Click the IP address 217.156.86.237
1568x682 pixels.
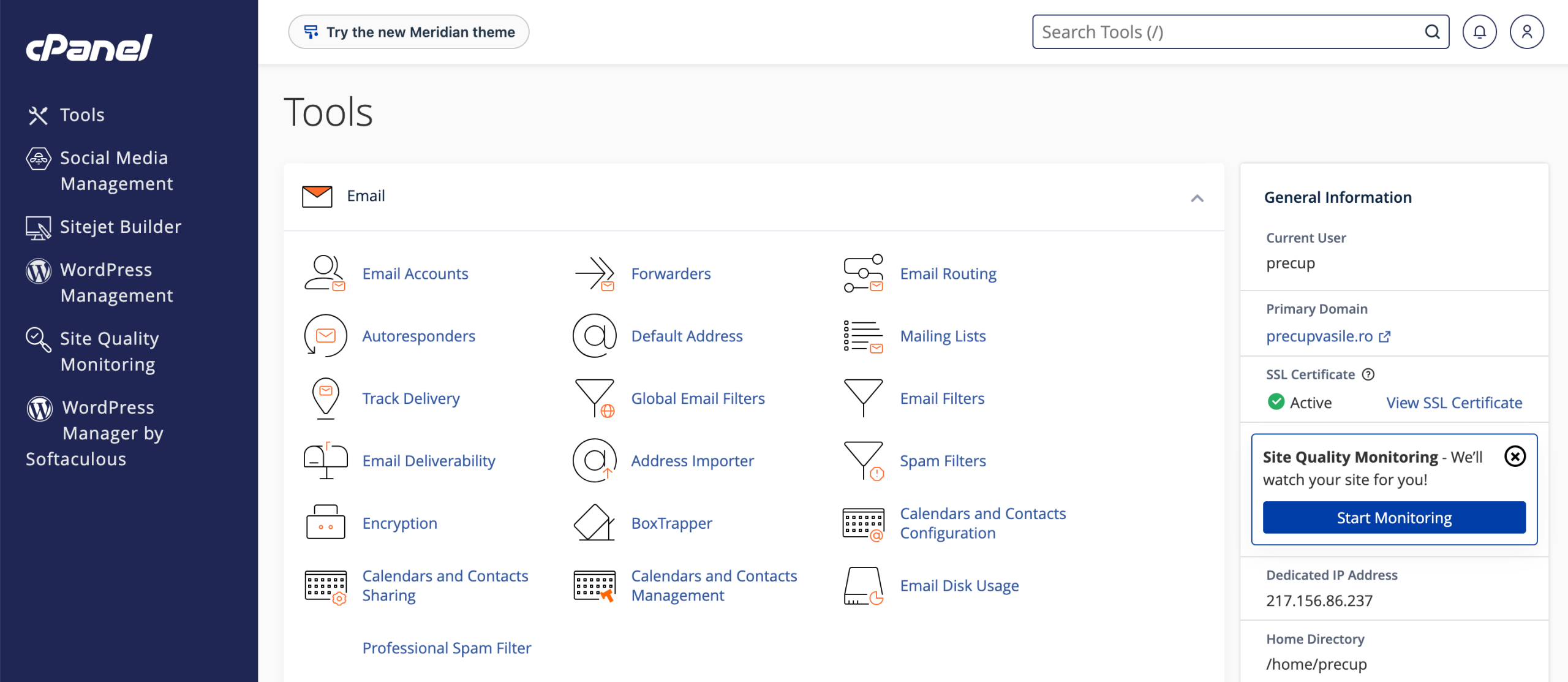[1319, 601]
